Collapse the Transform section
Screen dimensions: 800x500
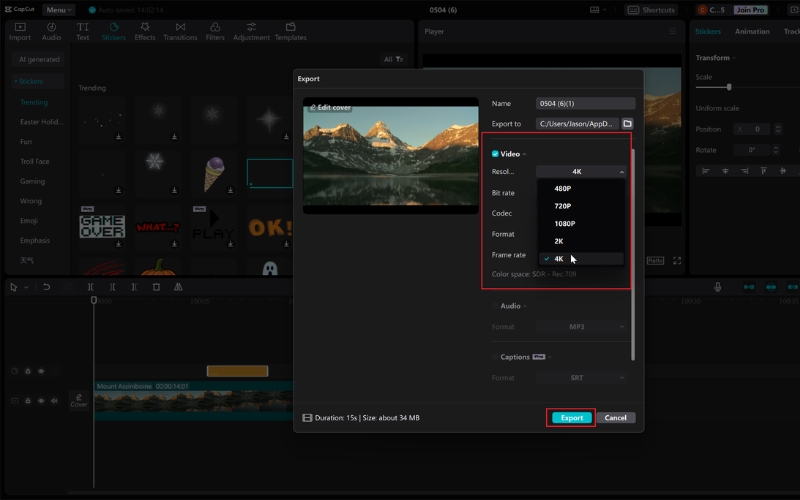click(734, 58)
